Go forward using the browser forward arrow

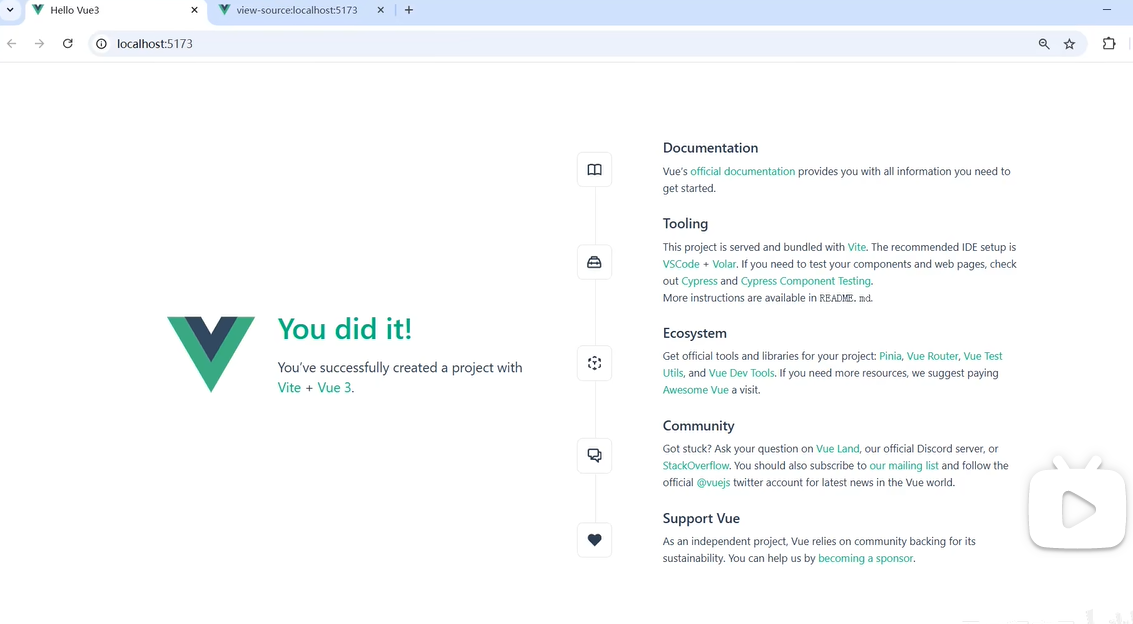pyautogui.click(x=39, y=43)
